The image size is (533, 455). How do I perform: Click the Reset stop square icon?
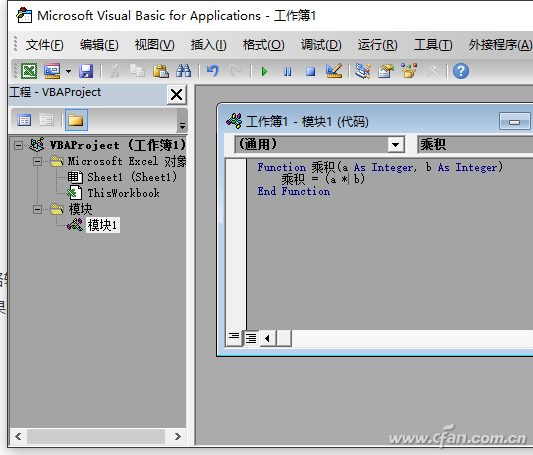(310, 72)
